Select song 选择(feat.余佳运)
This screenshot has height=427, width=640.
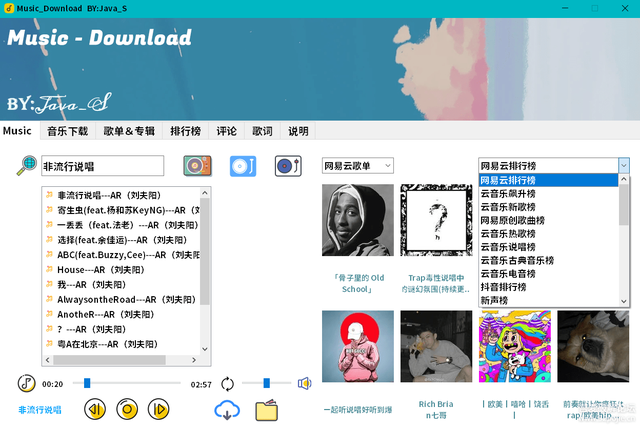[122, 240]
